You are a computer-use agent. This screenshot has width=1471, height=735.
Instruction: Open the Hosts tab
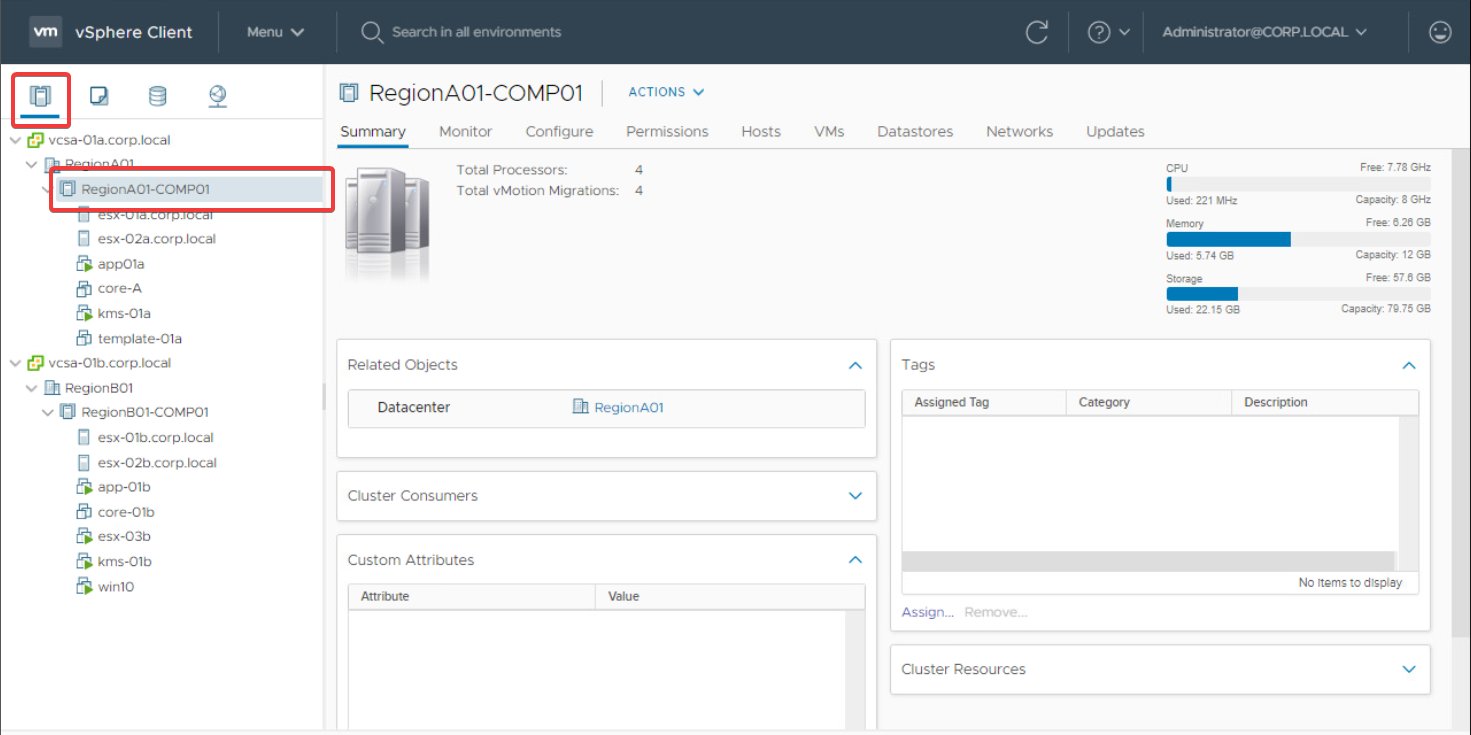(x=761, y=132)
